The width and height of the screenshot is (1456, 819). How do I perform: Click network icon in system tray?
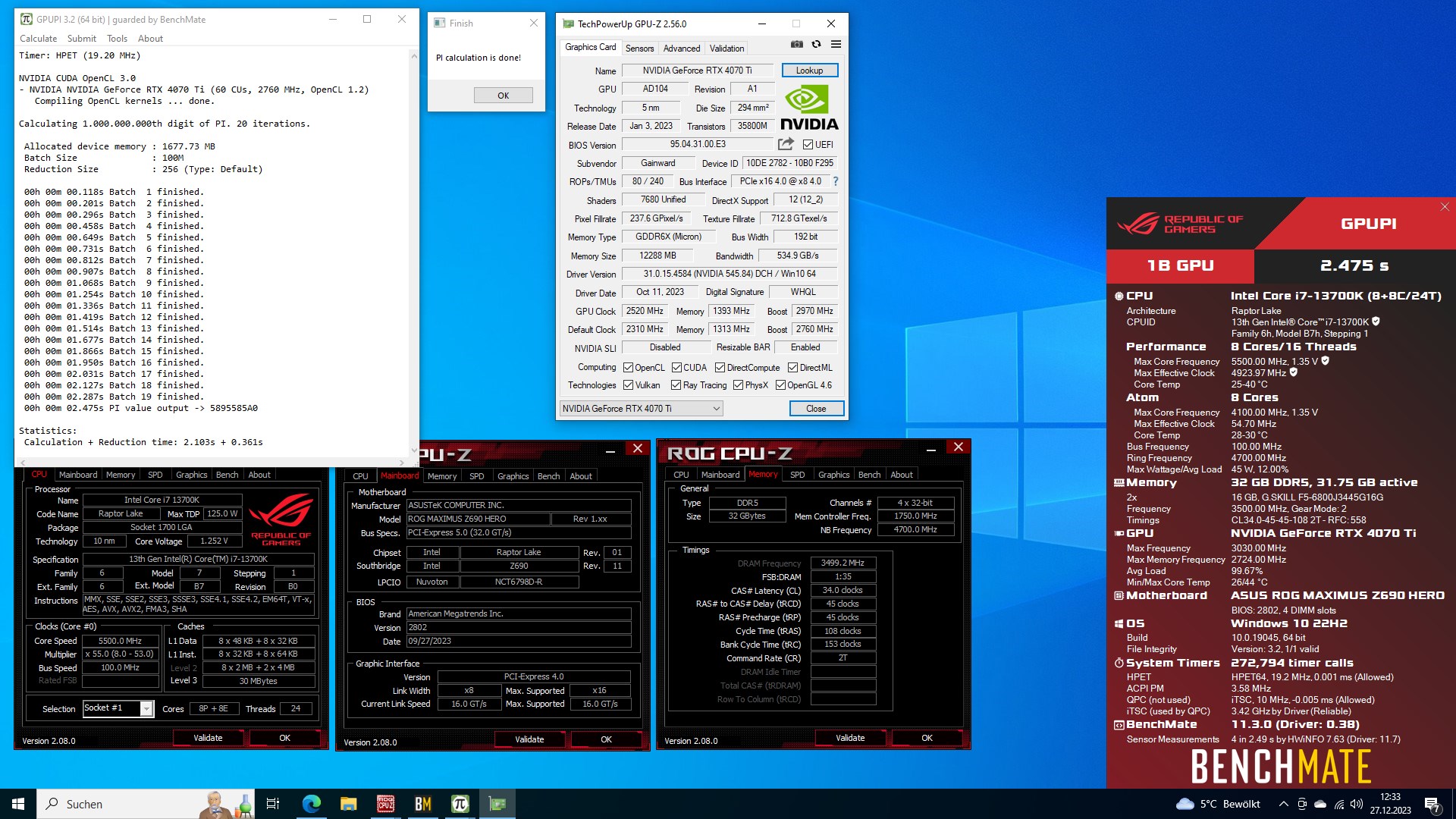click(1339, 805)
